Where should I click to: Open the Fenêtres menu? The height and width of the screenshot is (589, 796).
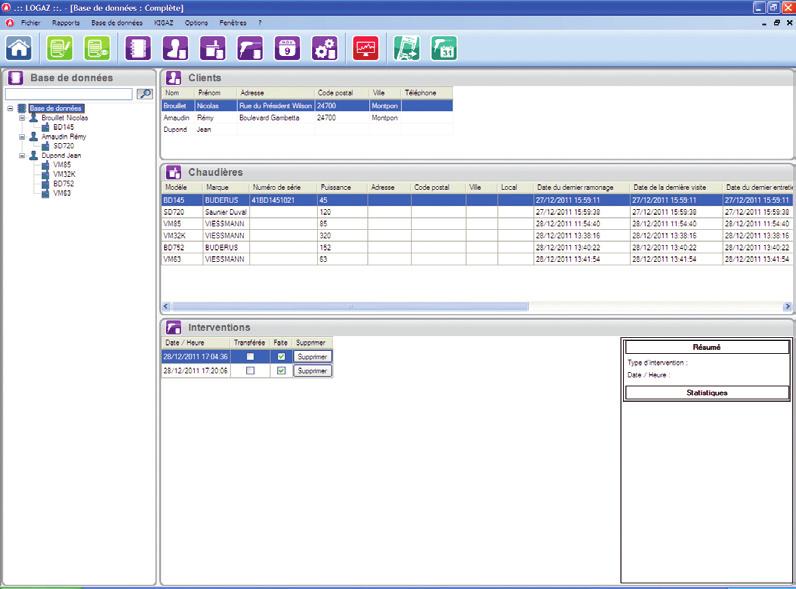click(233, 23)
